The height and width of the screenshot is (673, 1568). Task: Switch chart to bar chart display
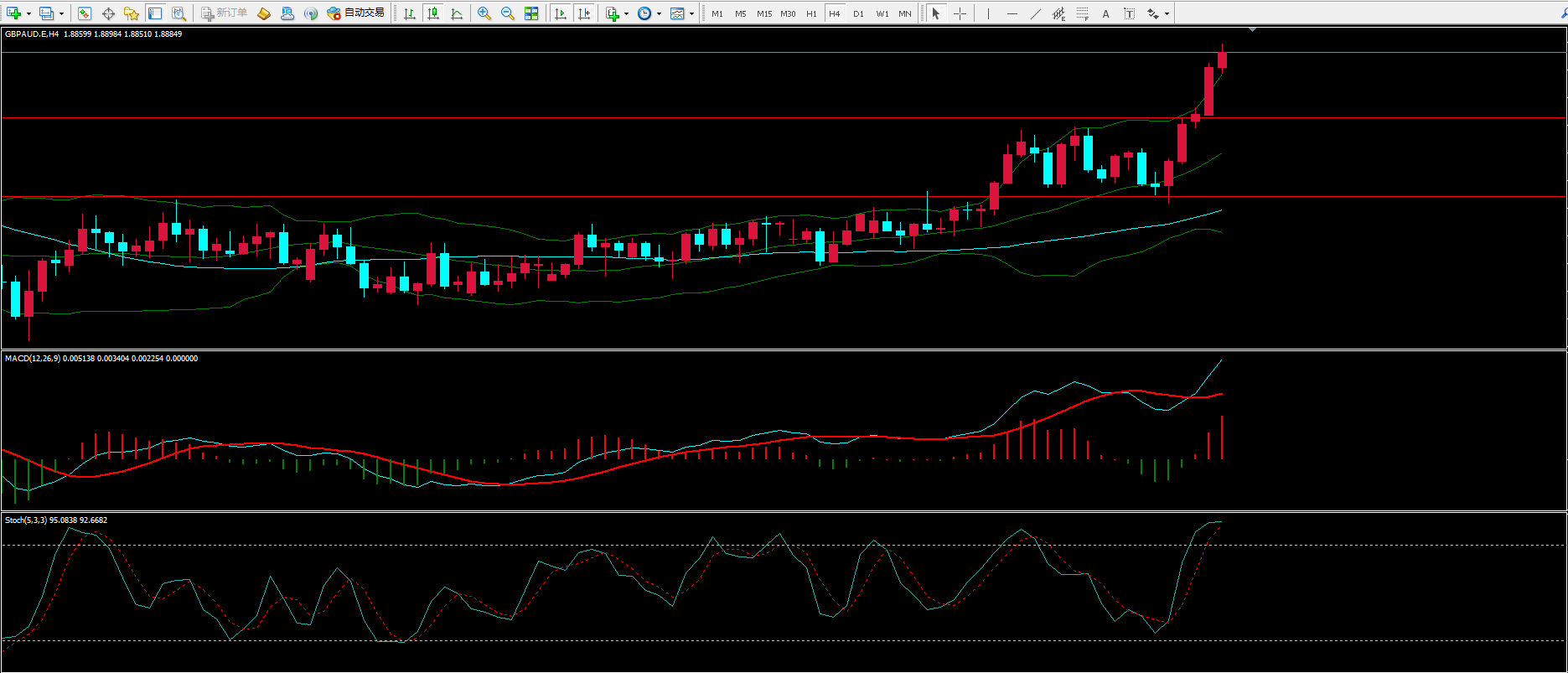(410, 13)
